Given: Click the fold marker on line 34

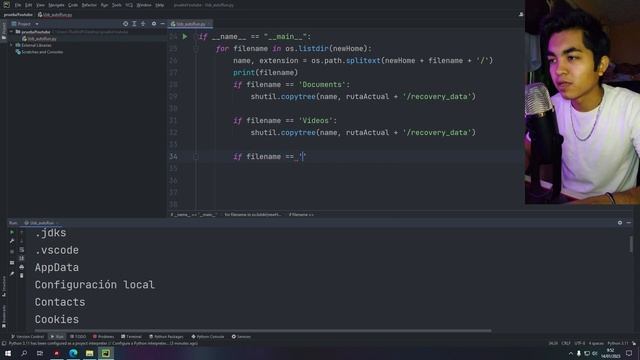Looking at the screenshot, I should coord(196,157).
